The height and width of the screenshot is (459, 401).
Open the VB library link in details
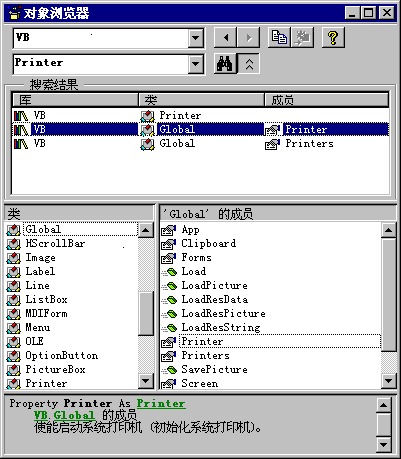41,415
